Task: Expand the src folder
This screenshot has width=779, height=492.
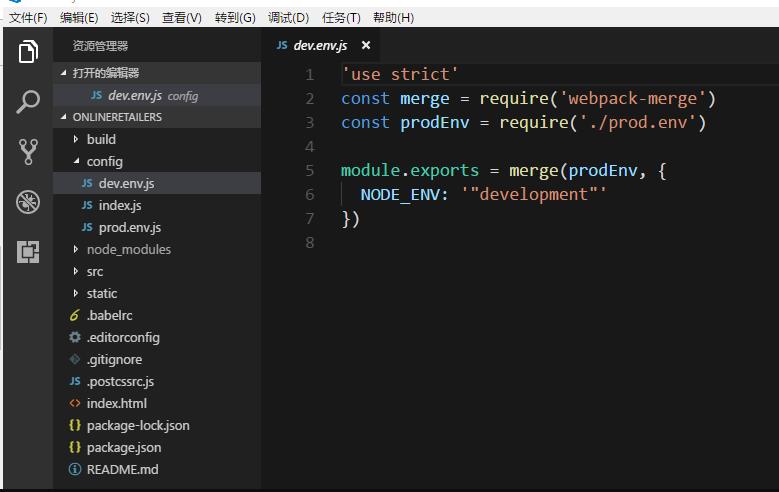Action: tap(76, 271)
